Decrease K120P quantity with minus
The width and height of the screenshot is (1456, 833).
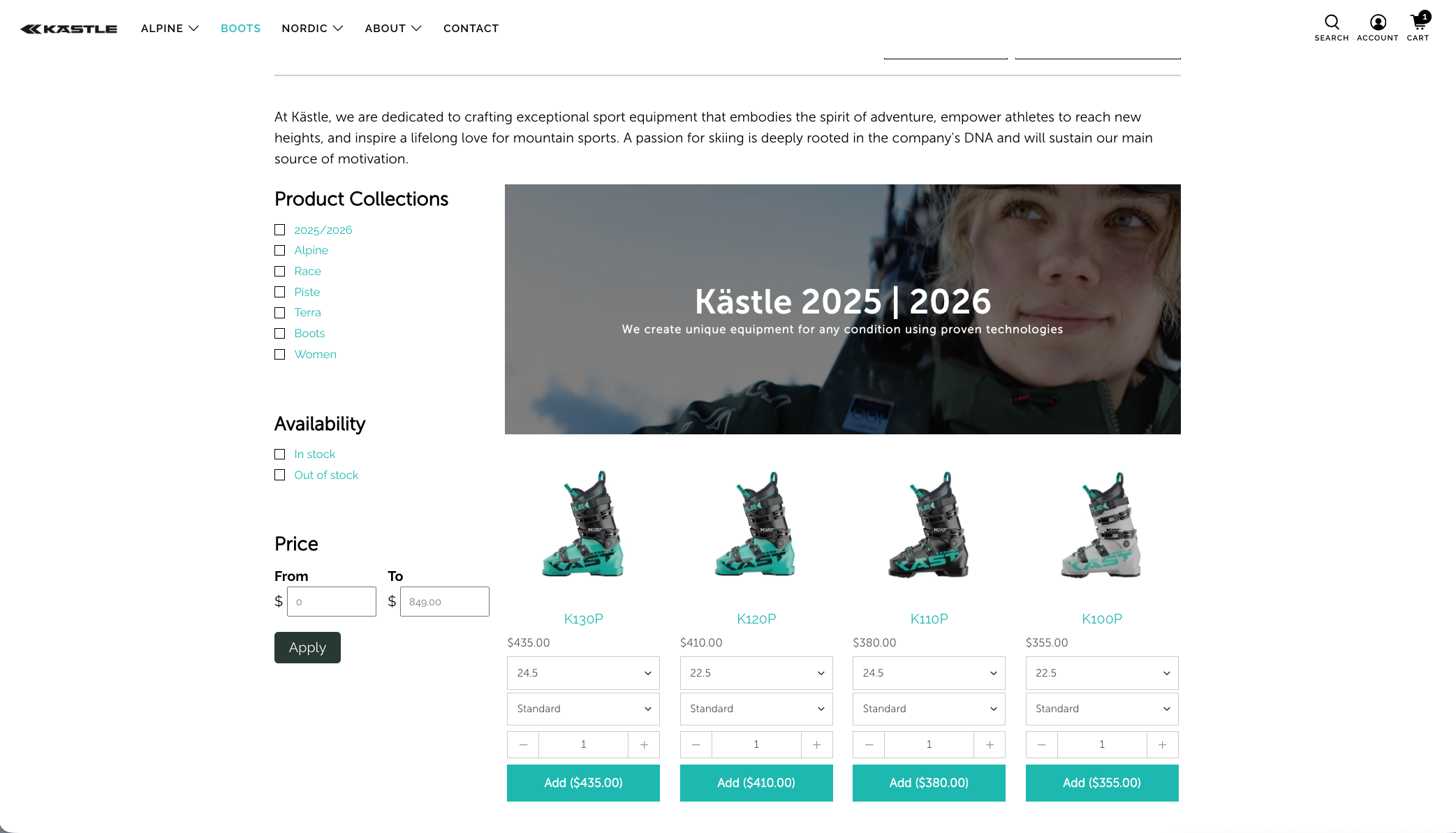point(696,745)
